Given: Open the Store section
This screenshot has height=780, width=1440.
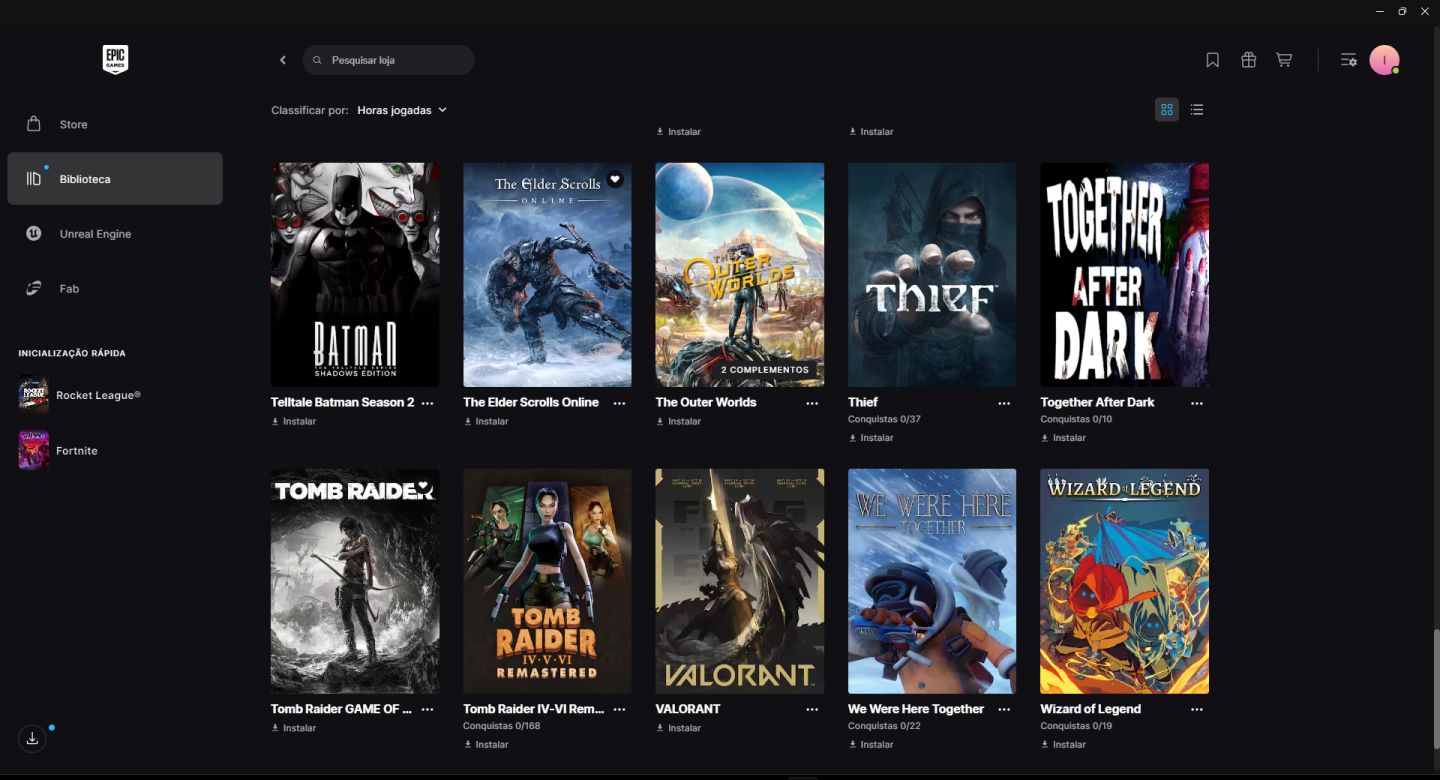Looking at the screenshot, I should pos(115,124).
